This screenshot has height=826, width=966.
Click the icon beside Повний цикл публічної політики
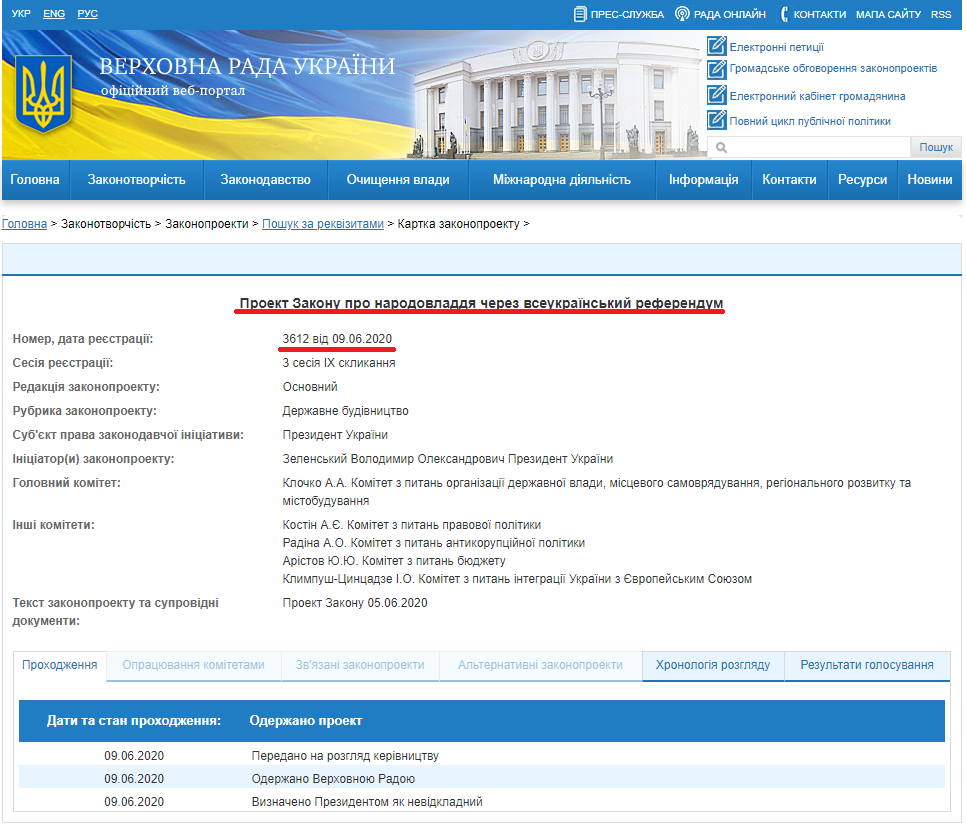click(x=716, y=119)
